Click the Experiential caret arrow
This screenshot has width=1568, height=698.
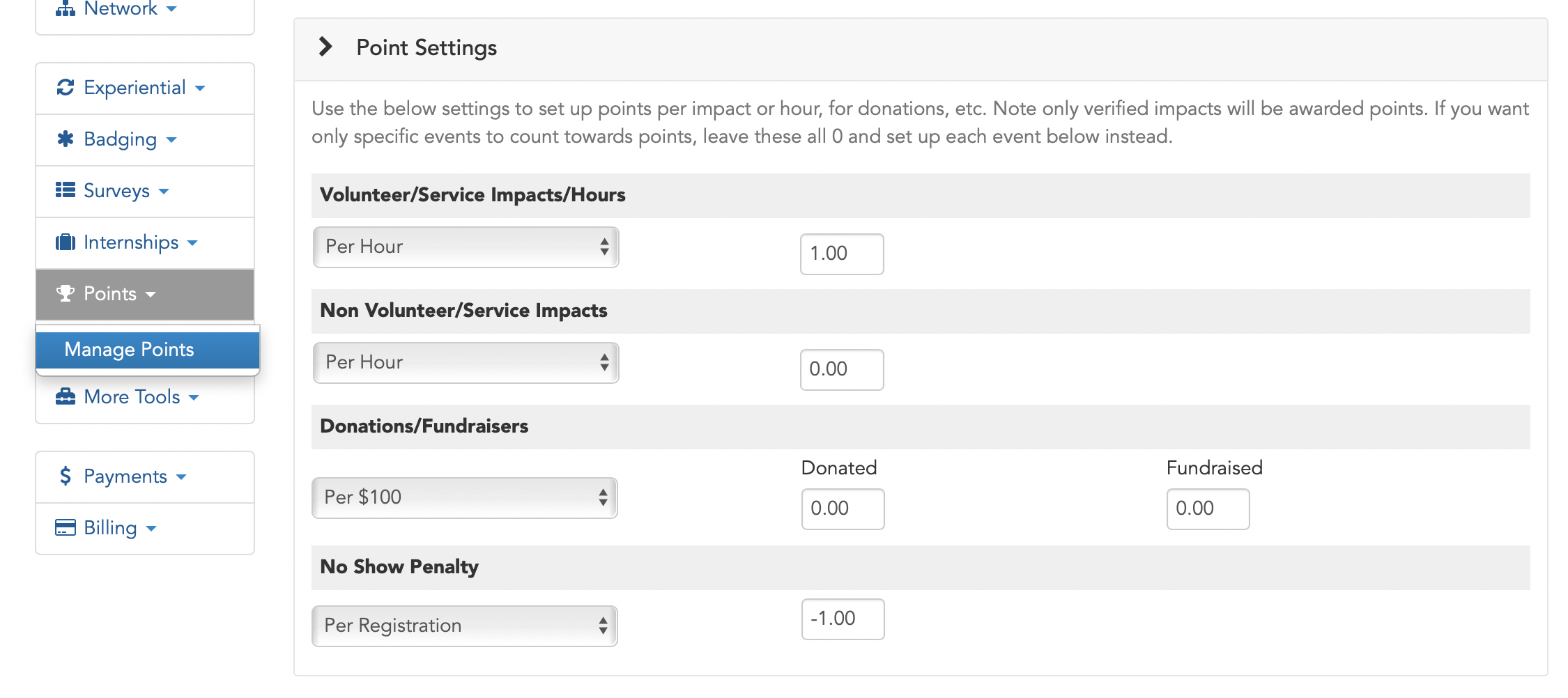(200, 88)
